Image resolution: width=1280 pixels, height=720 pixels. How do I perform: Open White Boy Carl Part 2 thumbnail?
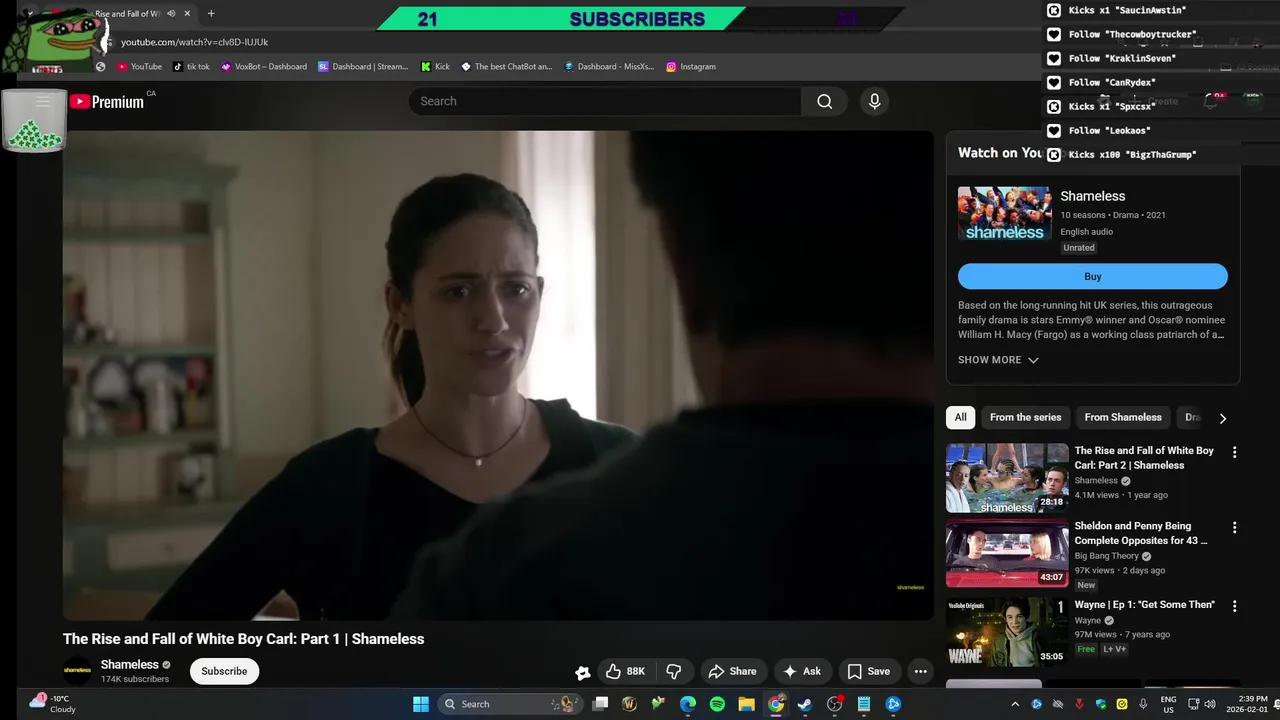point(1007,478)
